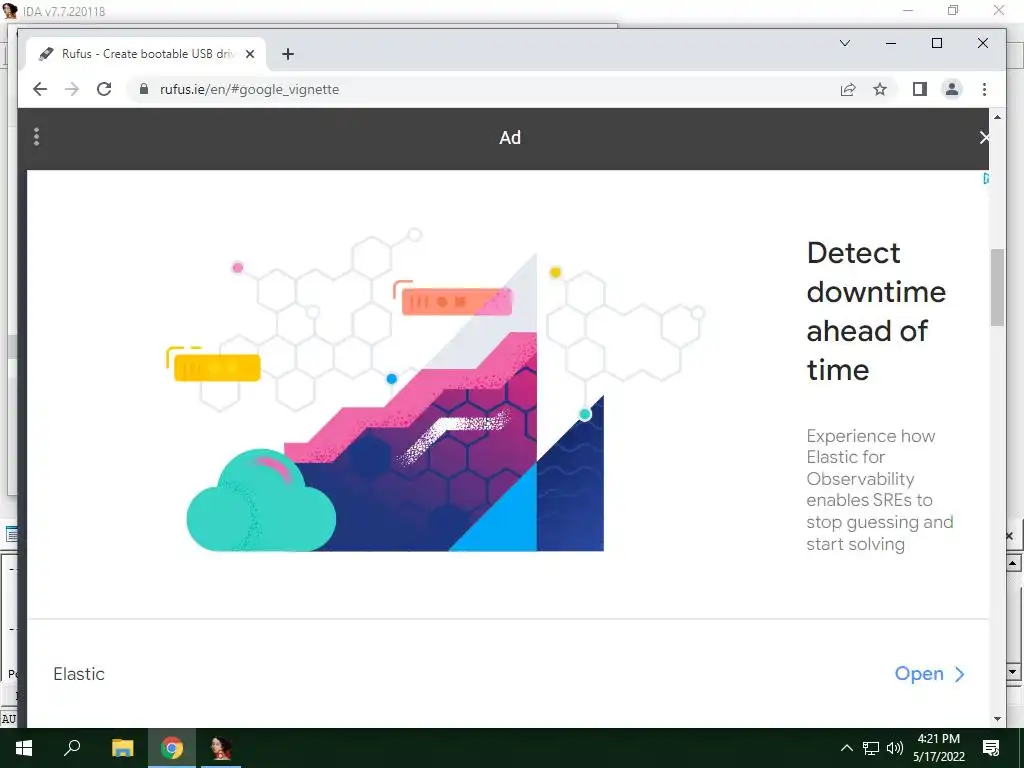
Task: Open the Windows notification center
Action: (x=991, y=748)
